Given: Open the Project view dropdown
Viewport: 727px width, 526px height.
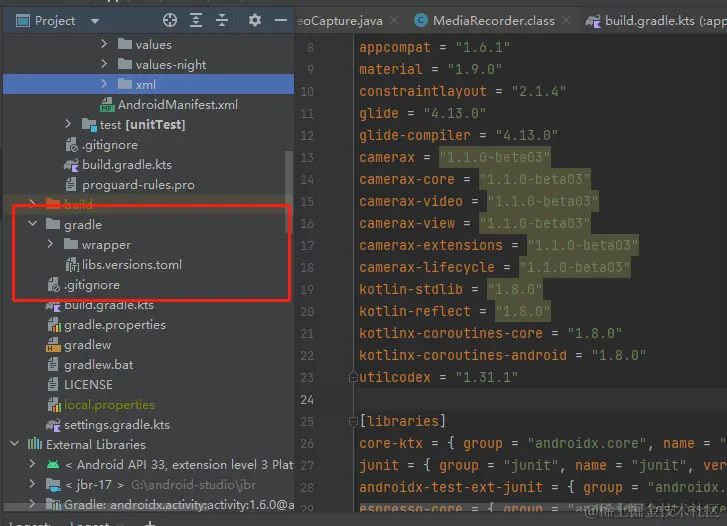Looking at the screenshot, I should 95,21.
